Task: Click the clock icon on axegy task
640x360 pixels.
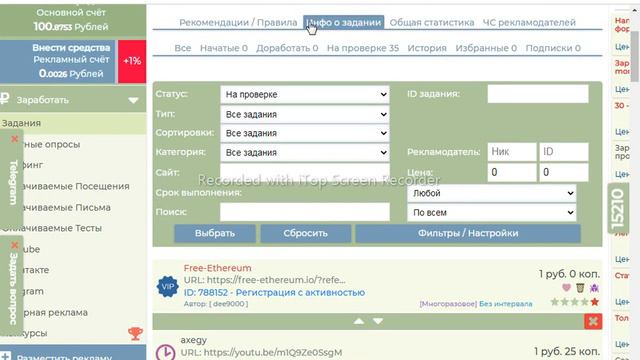Action: [165, 352]
